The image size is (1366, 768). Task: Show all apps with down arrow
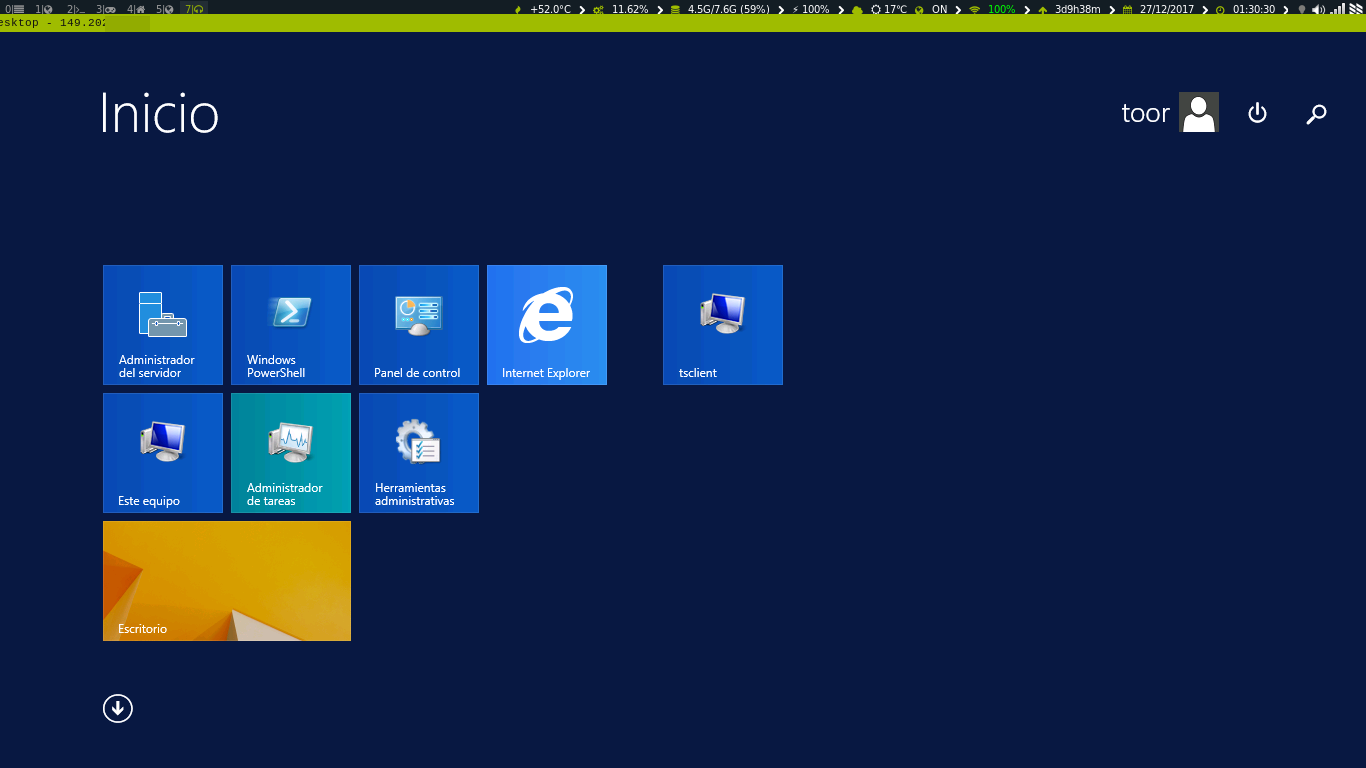pyautogui.click(x=118, y=709)
